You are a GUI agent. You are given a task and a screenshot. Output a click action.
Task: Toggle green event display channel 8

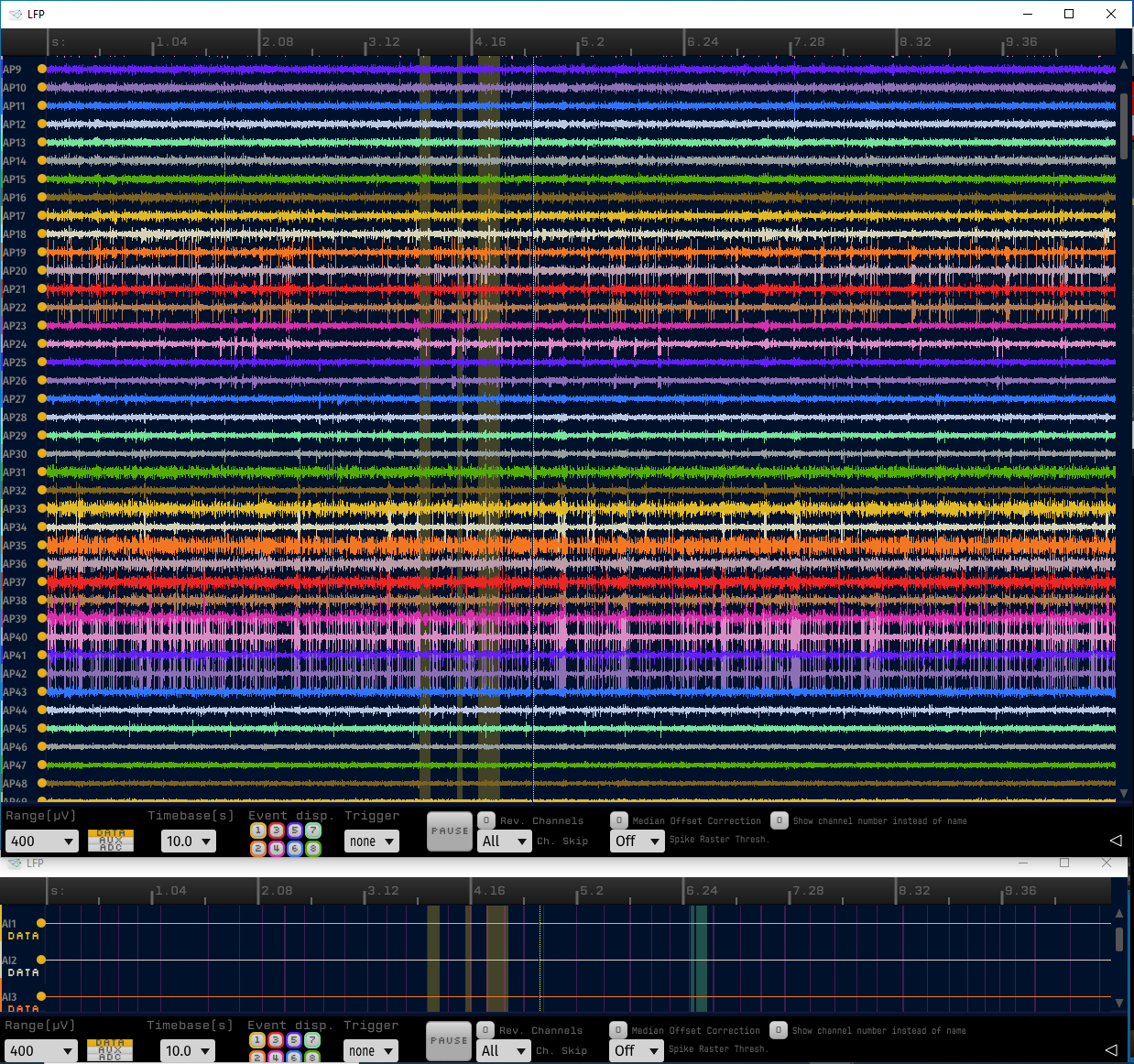tap(312, 850)
